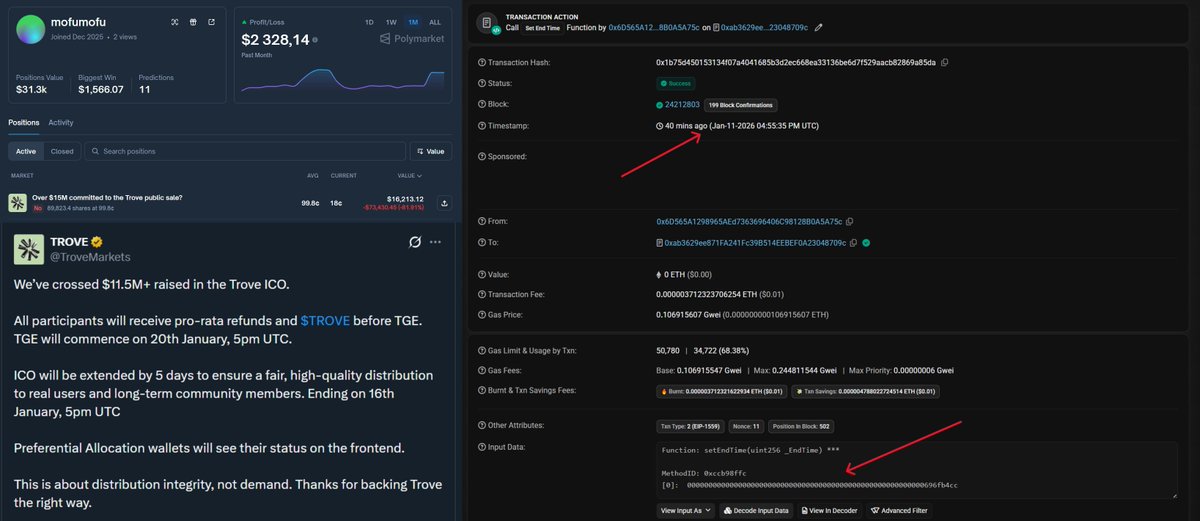This screenshot has width=1200, height=521.
Task: Click the green verified check after To address
Action: 866,243
